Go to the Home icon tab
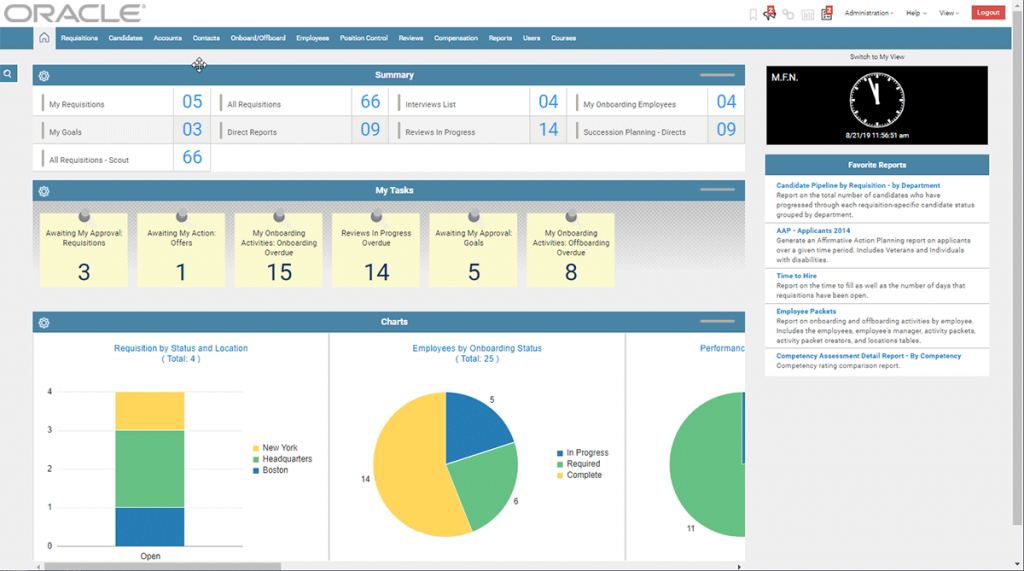This screenshot has height=571, width=1024. (44, 38)
